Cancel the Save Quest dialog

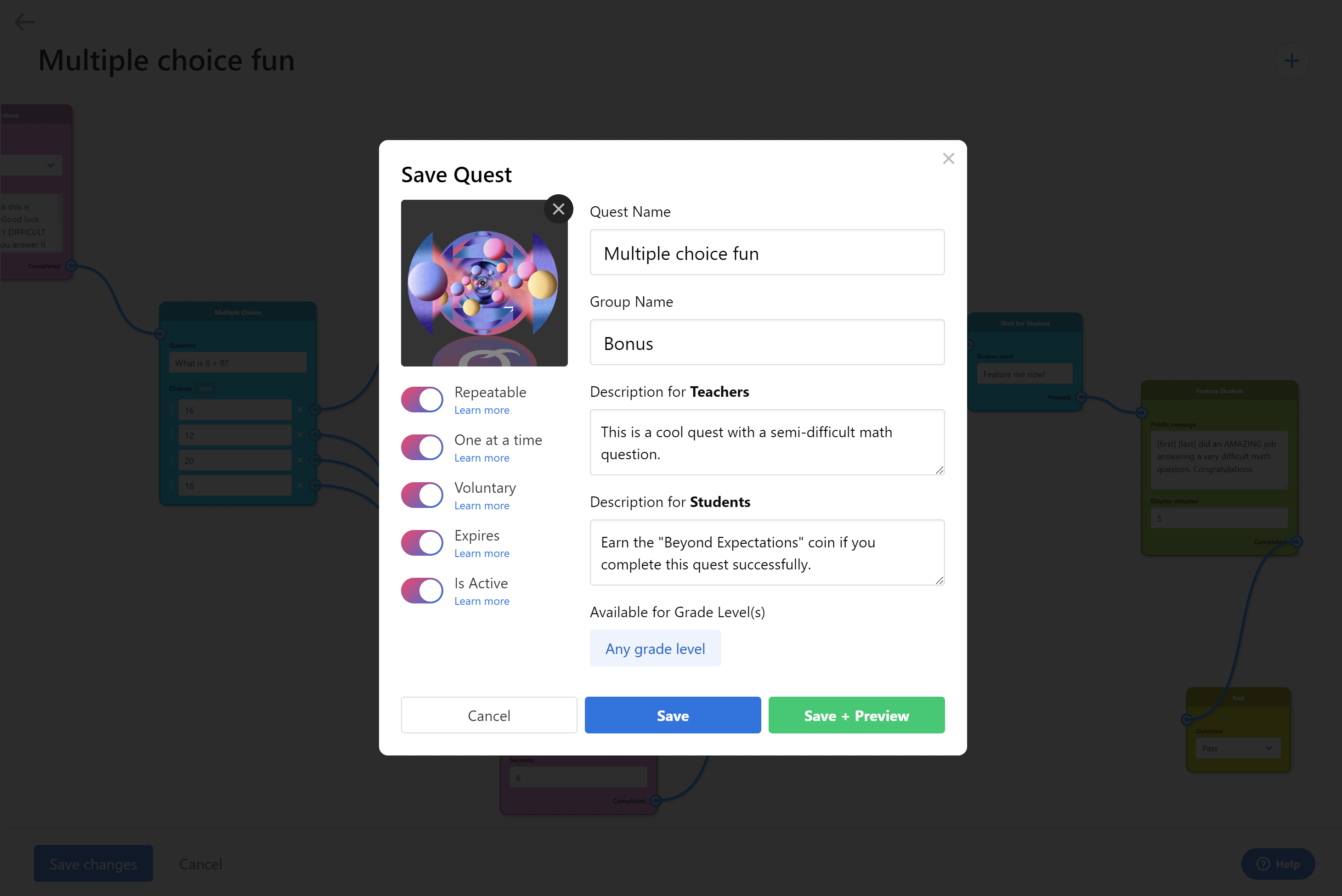coord(489,715)
